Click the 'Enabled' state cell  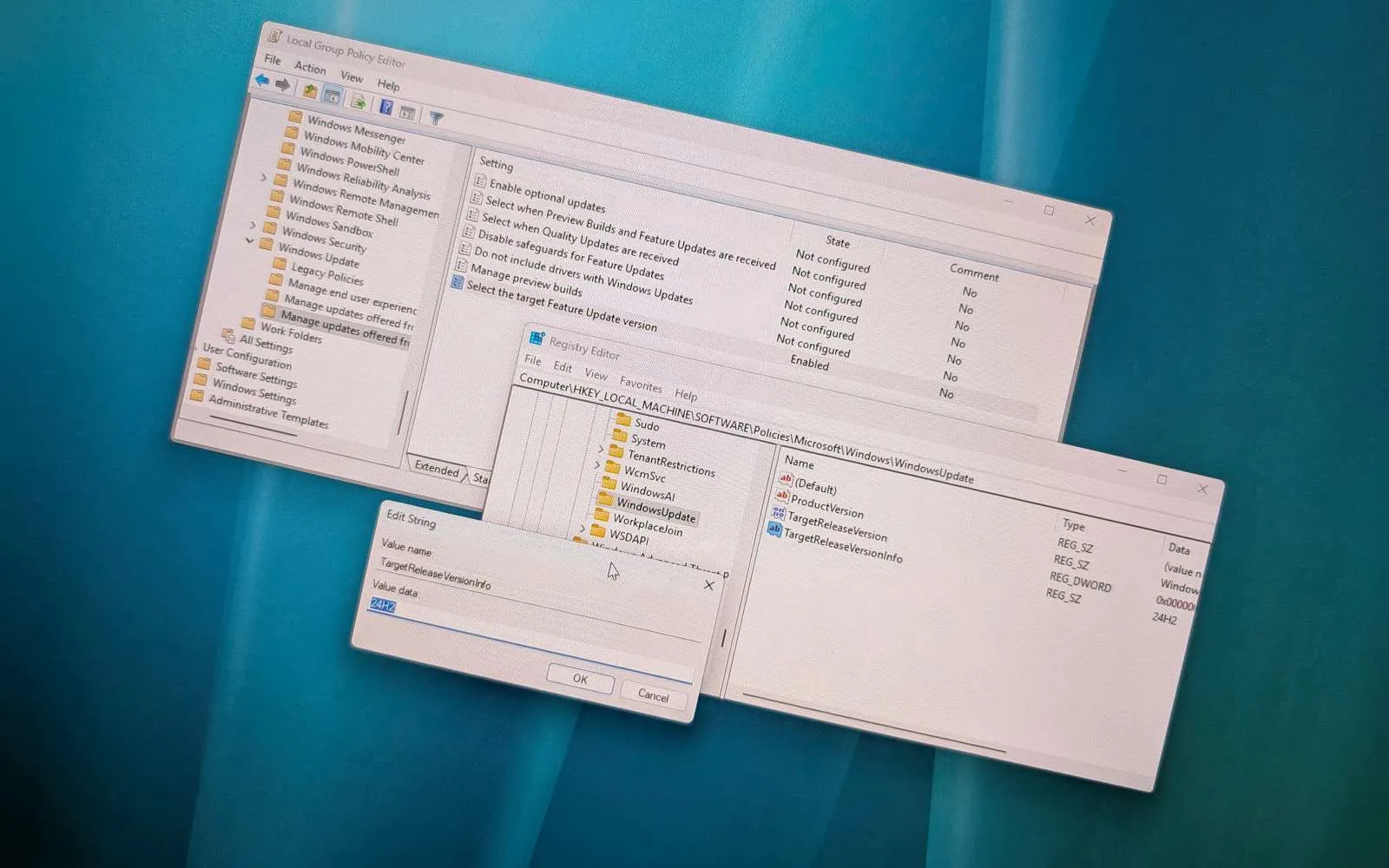810,363
